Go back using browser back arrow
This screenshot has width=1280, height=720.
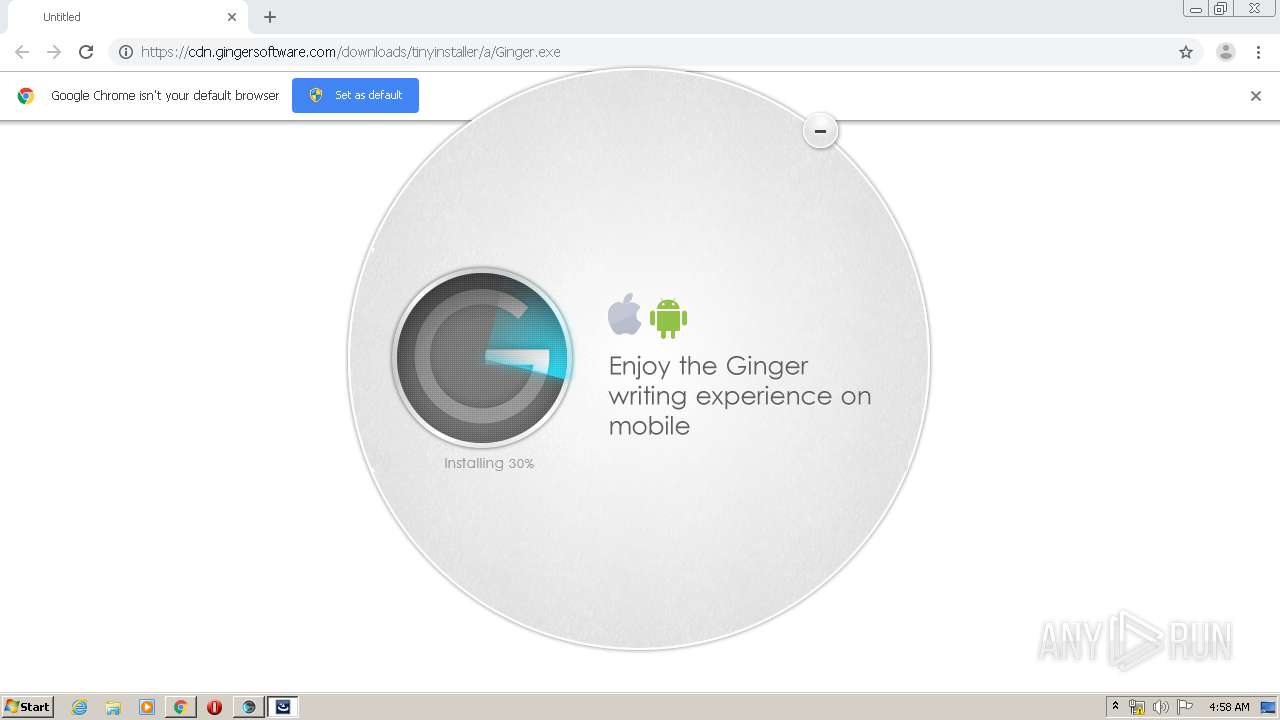(22, 52)
